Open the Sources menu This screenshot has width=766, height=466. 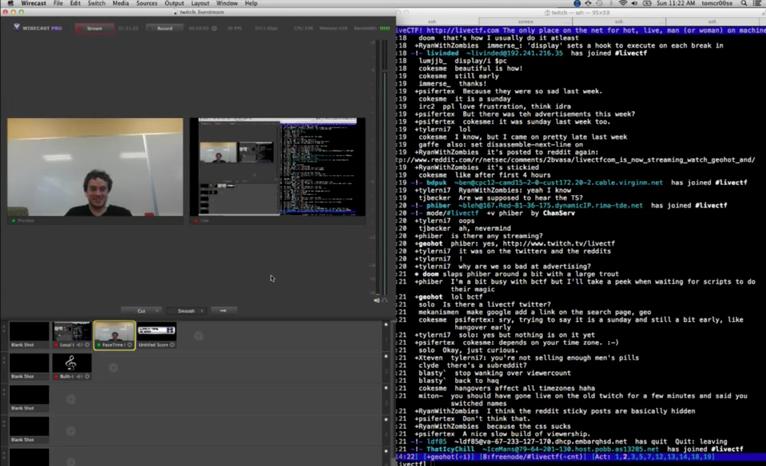pos(147,4)
